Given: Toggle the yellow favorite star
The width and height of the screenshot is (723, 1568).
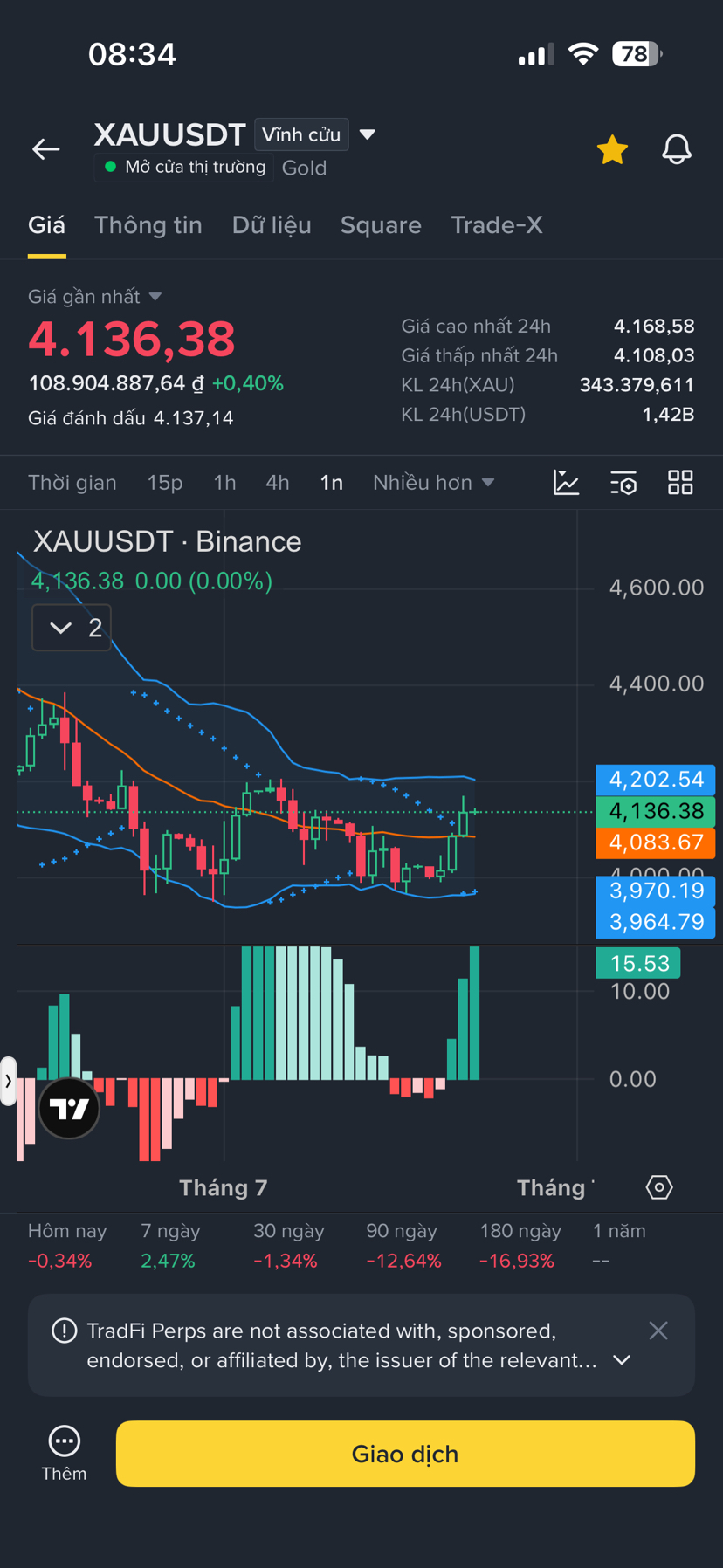Looking at the screenshot, I should point(612,149).
